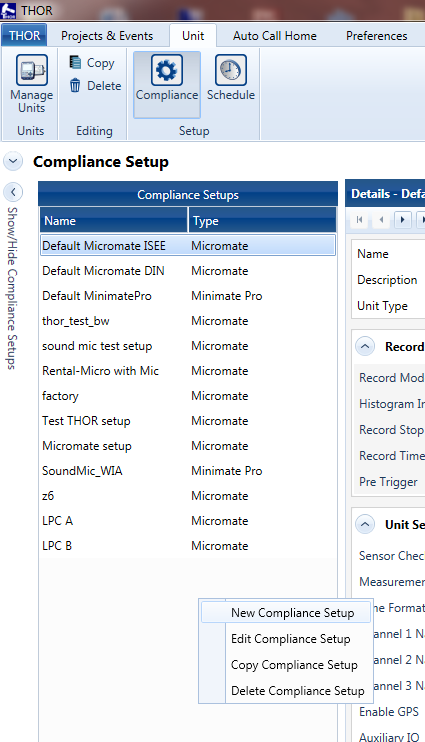Image resolution: width=425 pixels, height=742 pixels.
Task: Hide the Compliance Setups side panel
Action: 13,192
